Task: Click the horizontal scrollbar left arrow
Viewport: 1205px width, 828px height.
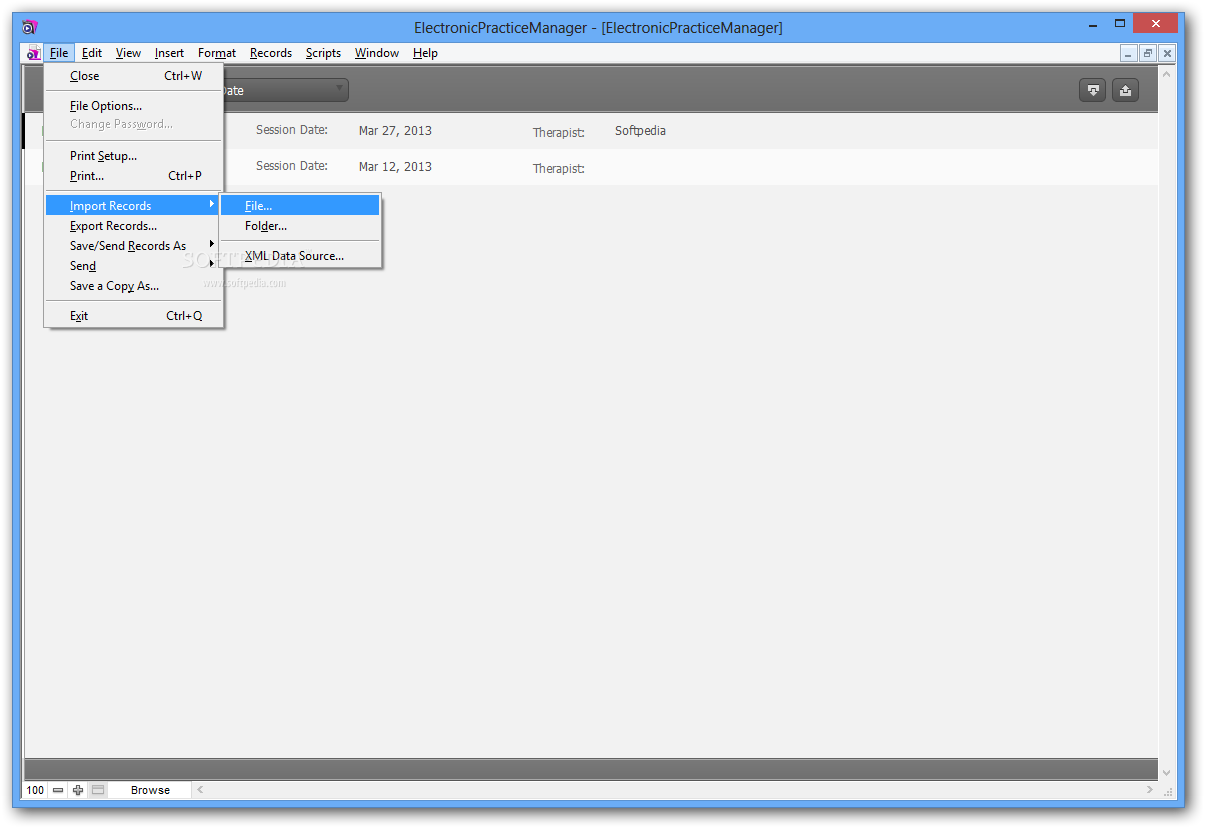Action: (x=200, y=790)
